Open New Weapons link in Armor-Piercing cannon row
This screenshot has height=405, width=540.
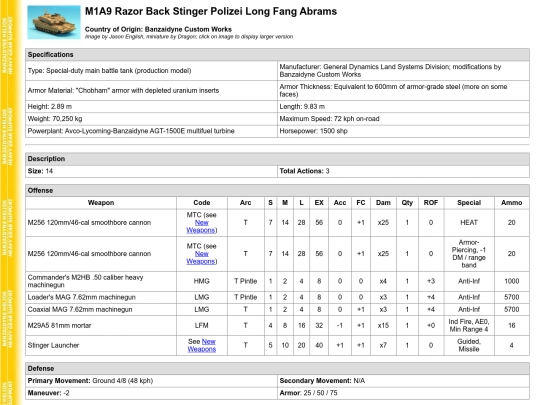coord(201,258)
